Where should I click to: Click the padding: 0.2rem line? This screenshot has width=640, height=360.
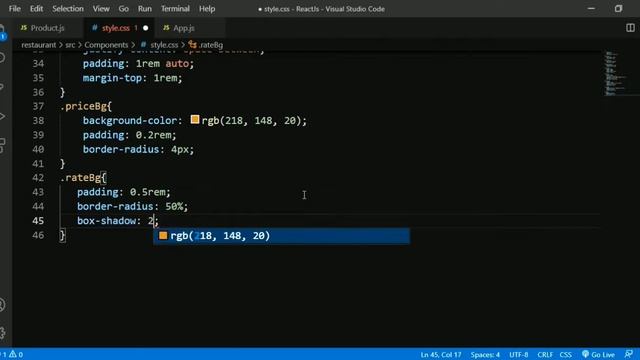[129, 135]
